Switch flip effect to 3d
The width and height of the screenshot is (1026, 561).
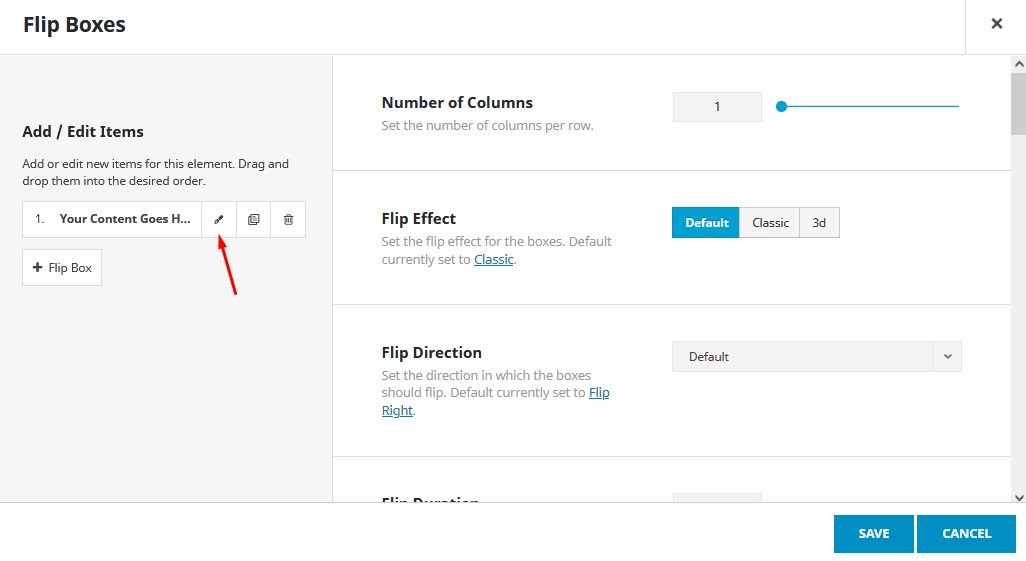click(819, 223)
